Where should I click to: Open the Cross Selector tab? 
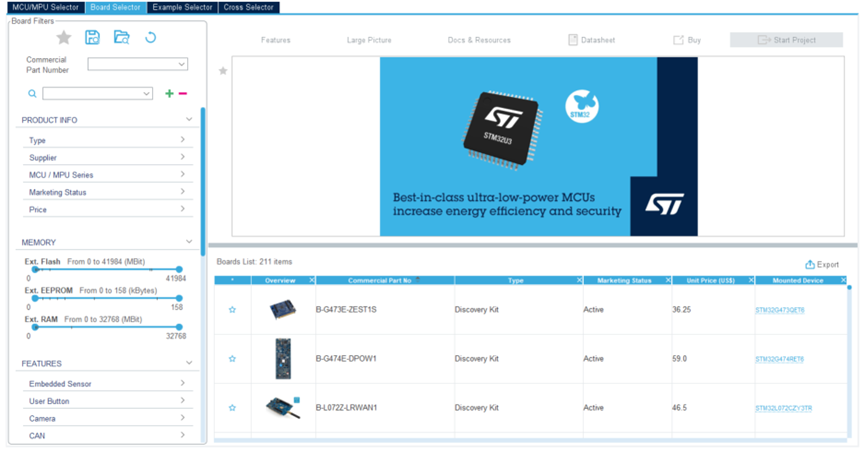click(x=249, y=7)
